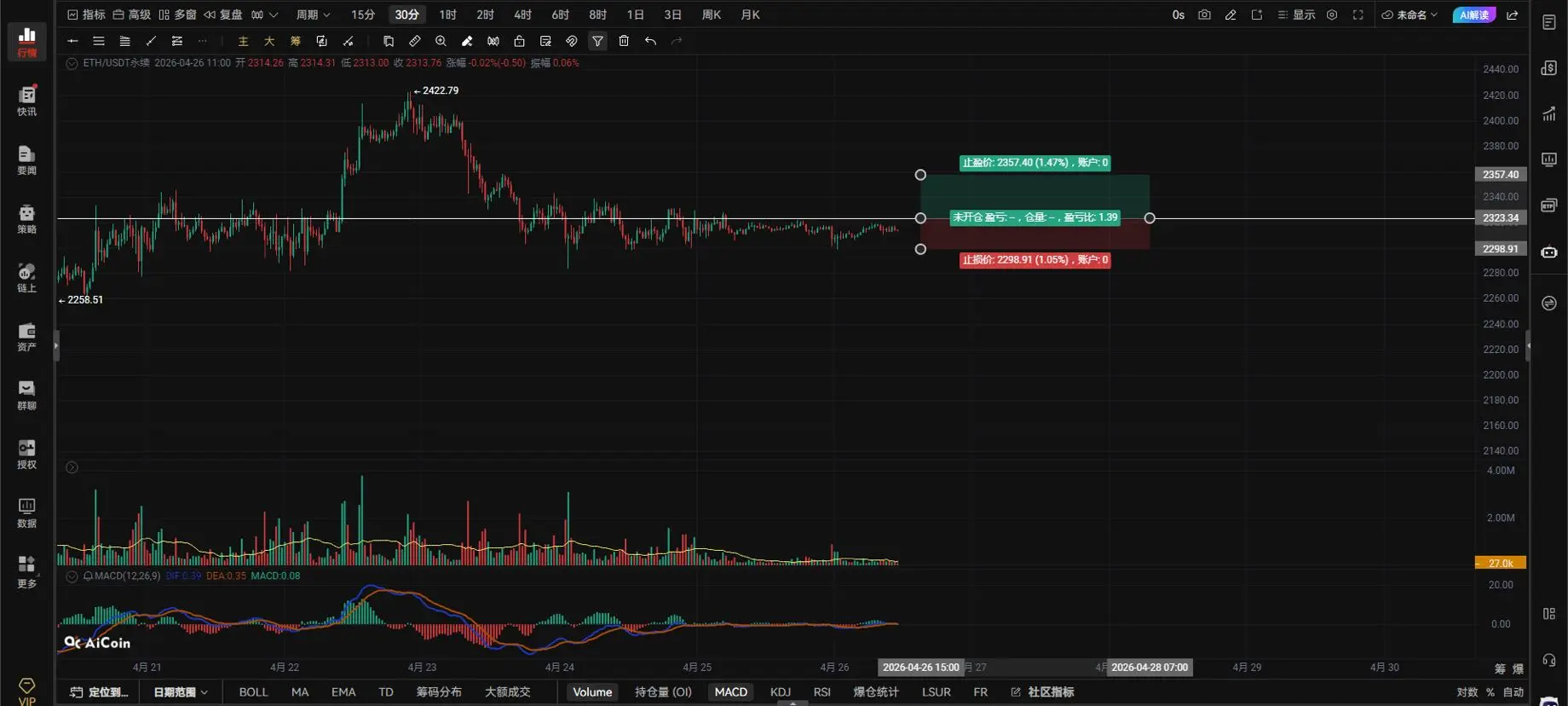Select the ruler measure tool

pyautogui.click(x=415, y=41)
